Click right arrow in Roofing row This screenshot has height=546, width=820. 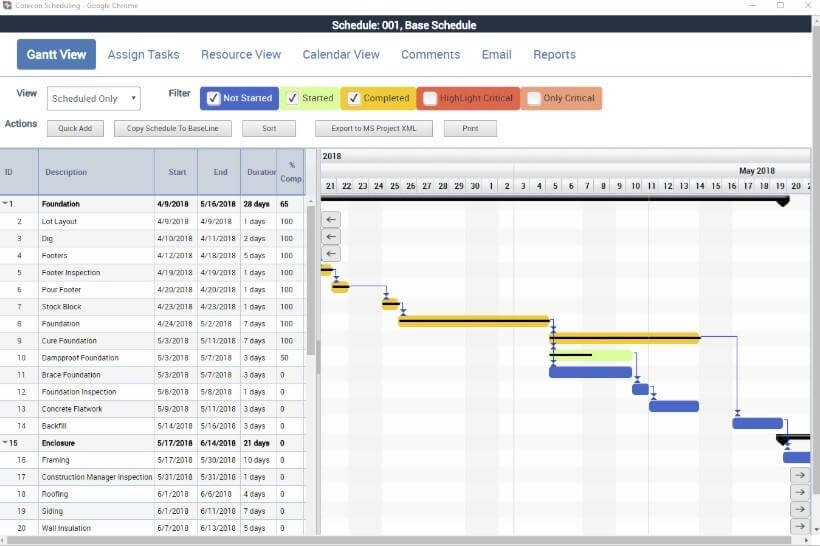800,492
